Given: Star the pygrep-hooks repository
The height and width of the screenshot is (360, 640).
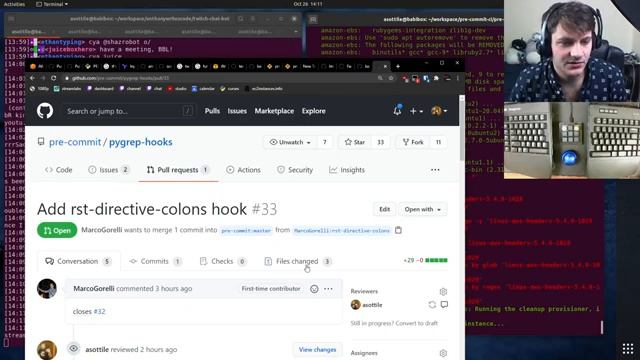Looking at the screenshot, I should pyautogui.click(x=355, y=142).
